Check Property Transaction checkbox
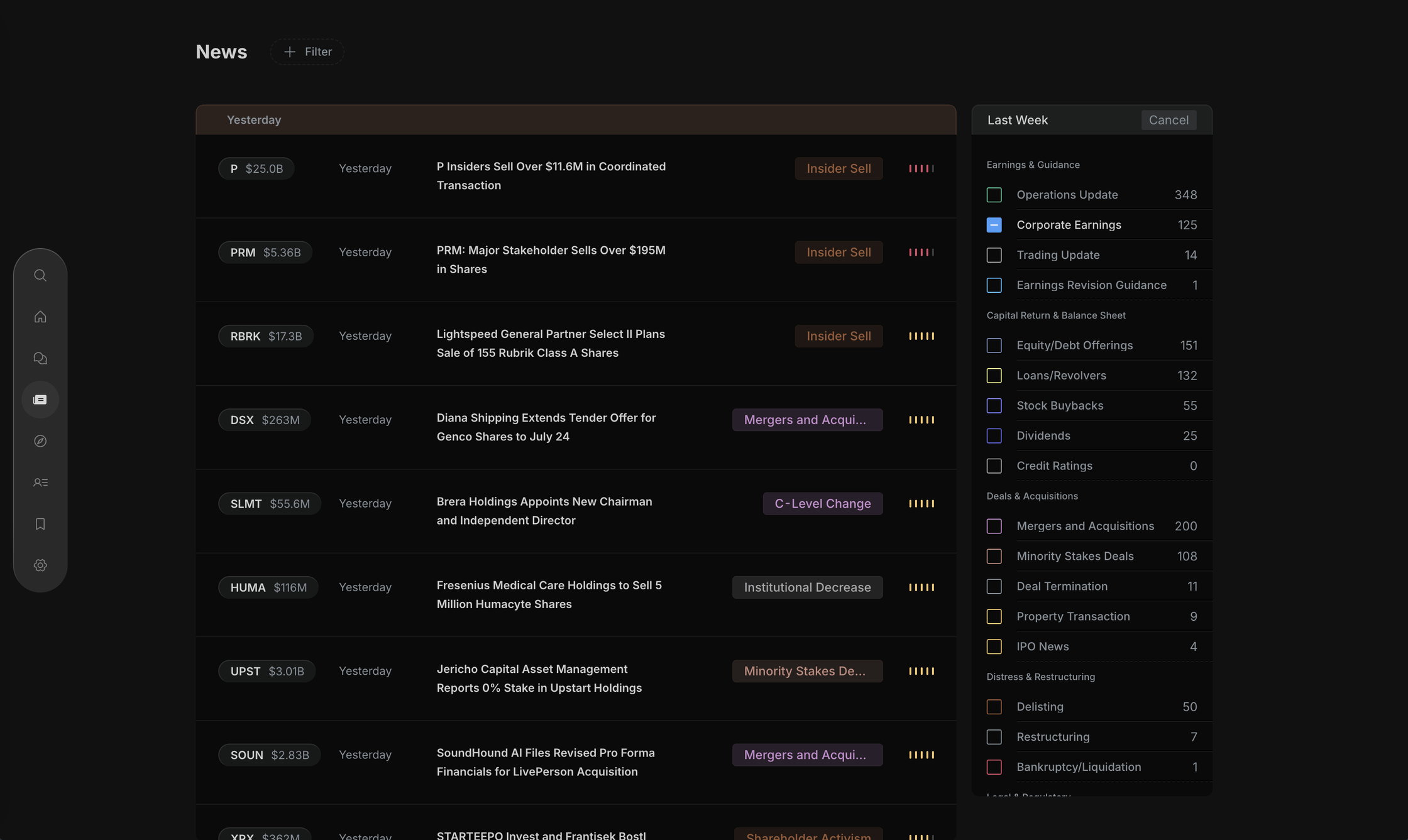 click(x=994, y=618)
